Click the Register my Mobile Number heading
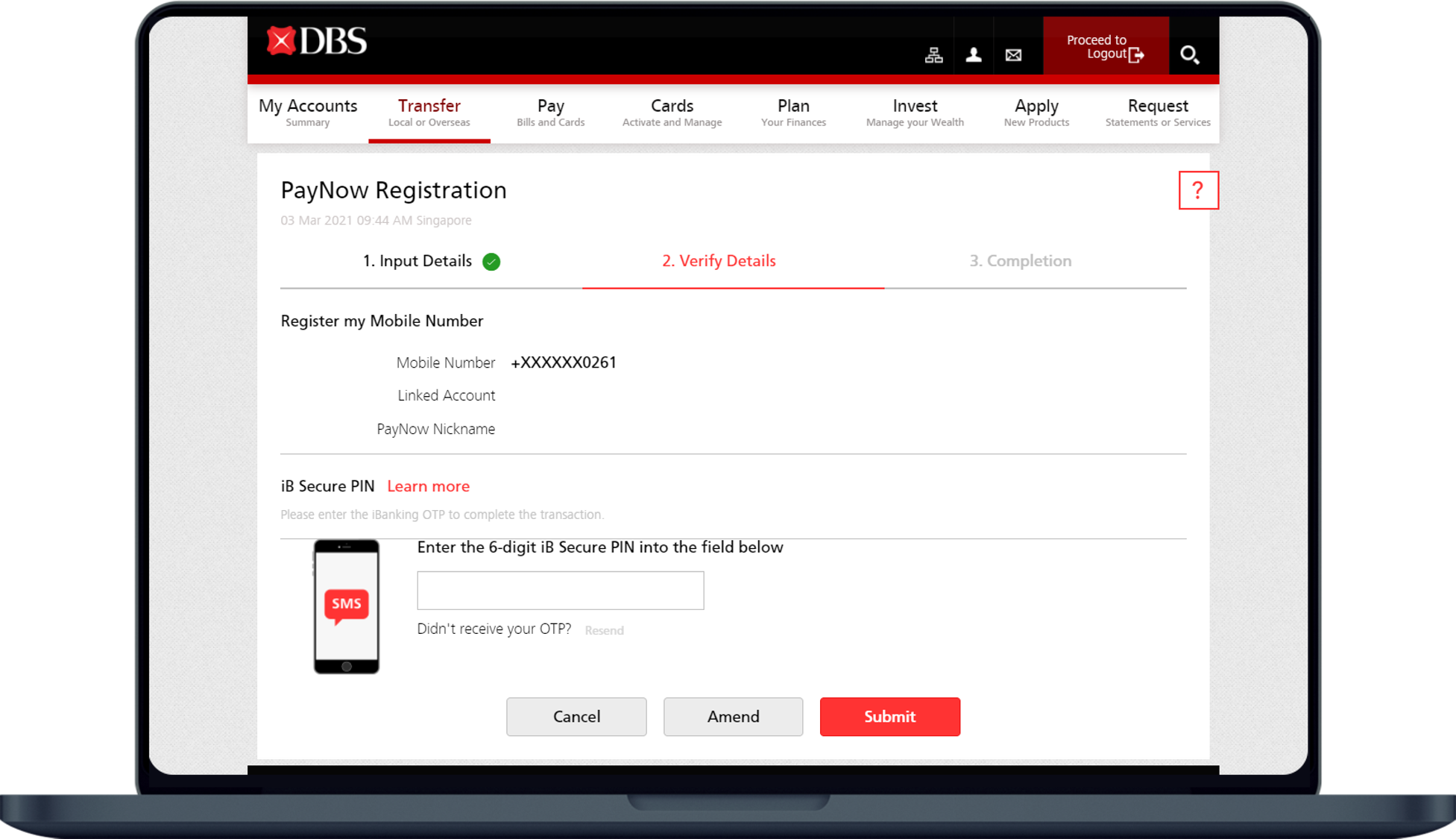This screenshot has height=839, width=1456. [382, 321]
